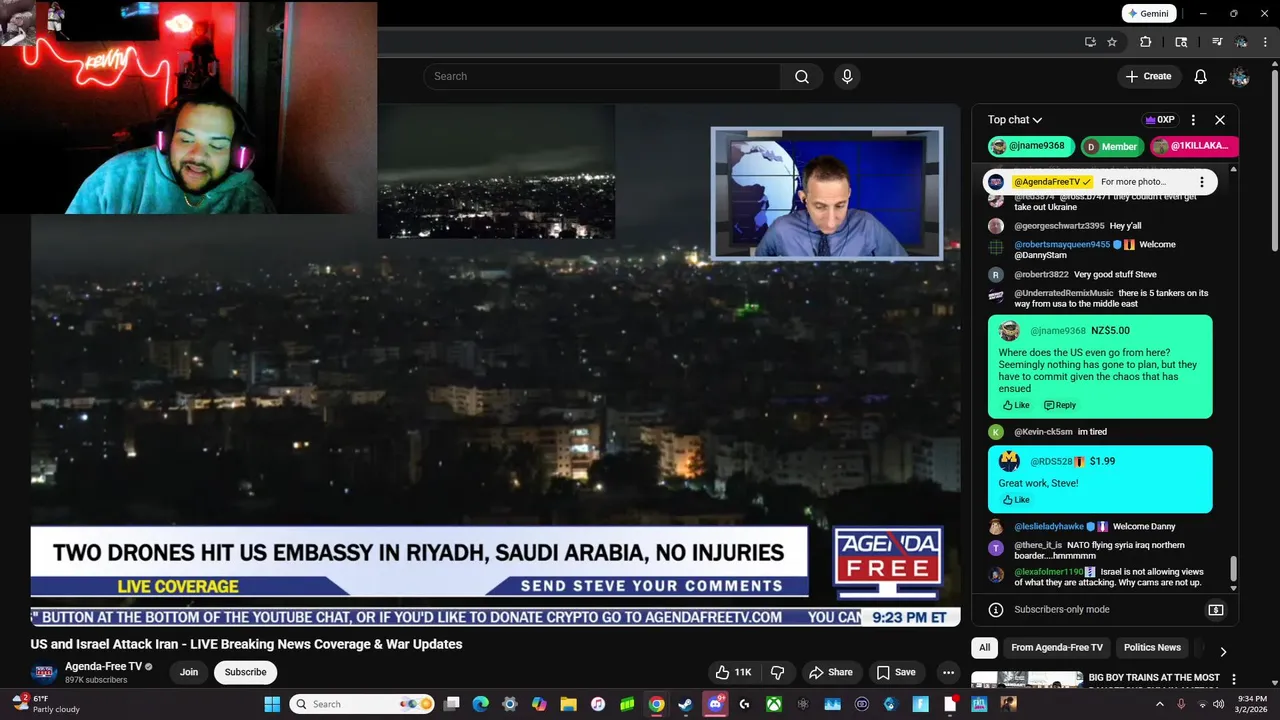Show hidden system tray icons
The image size is (1280, 720).
click(1160, 704)
